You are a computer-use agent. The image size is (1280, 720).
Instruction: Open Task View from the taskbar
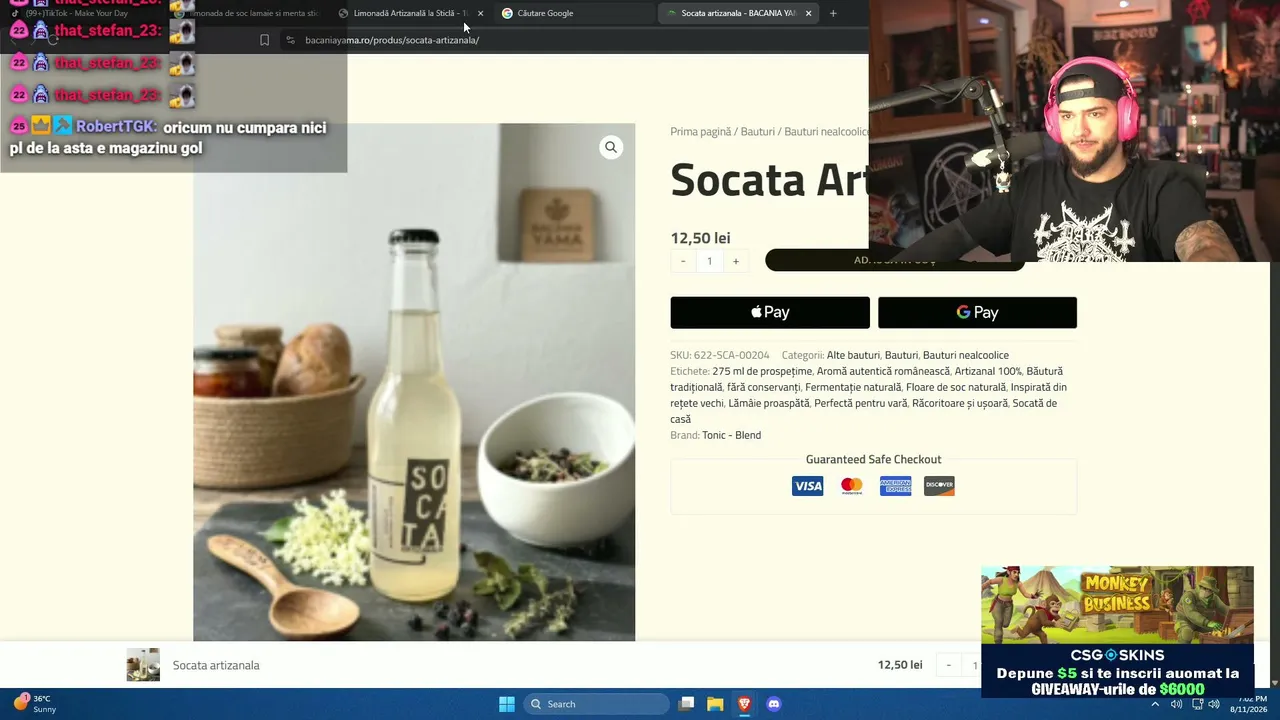[686, 704]
